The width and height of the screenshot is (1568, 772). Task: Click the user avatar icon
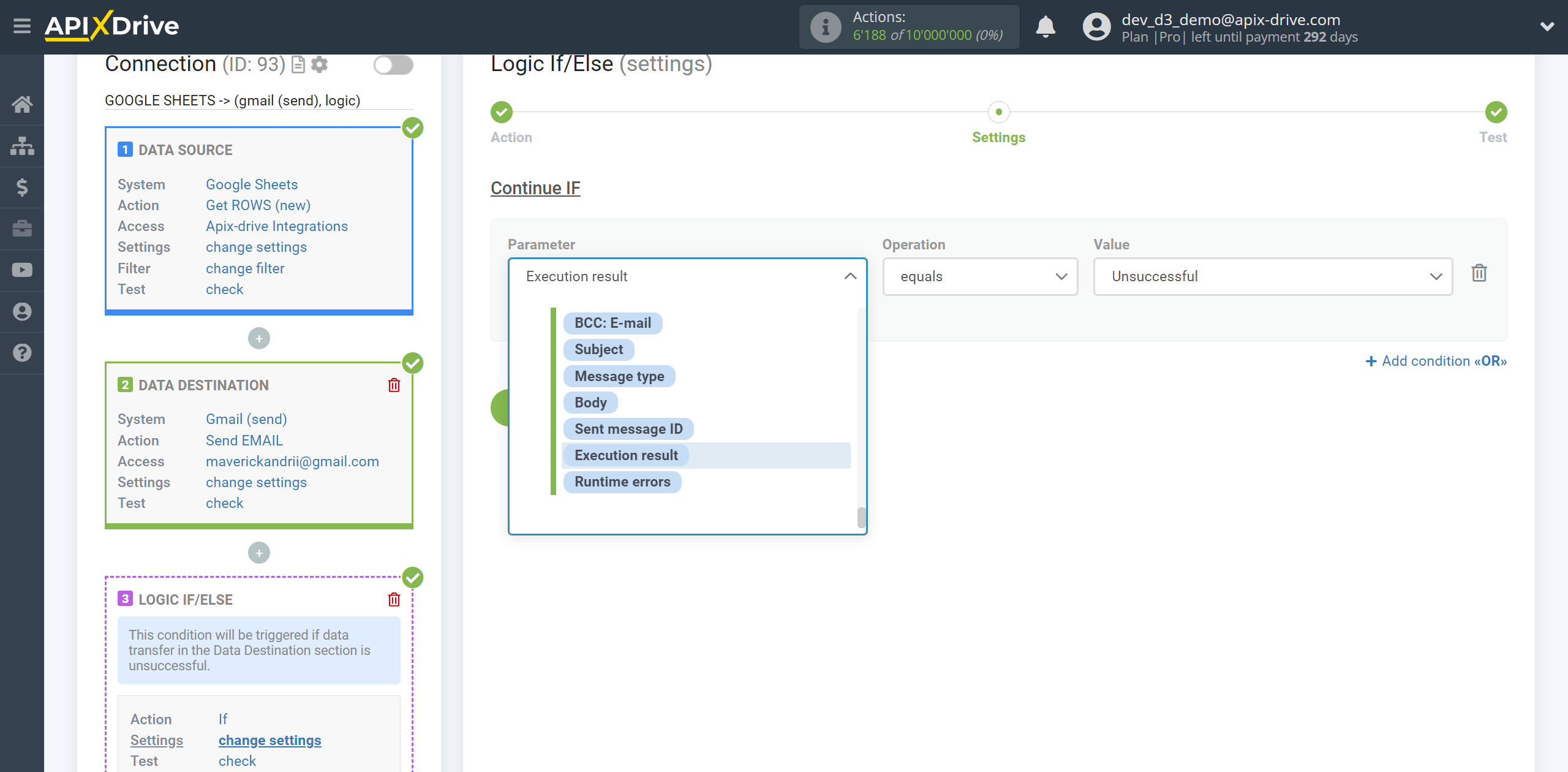pos(1096,27)
